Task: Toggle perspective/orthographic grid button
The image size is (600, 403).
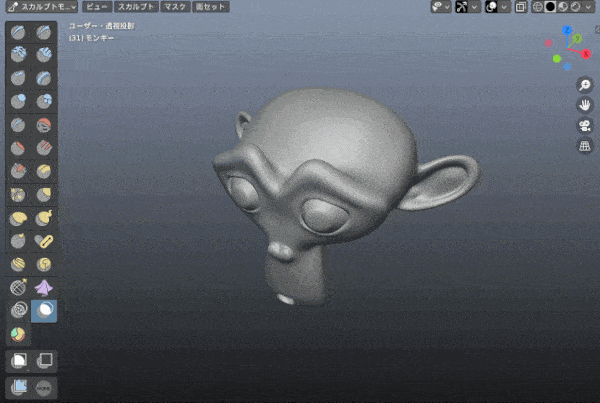Action: coord(585,146)
